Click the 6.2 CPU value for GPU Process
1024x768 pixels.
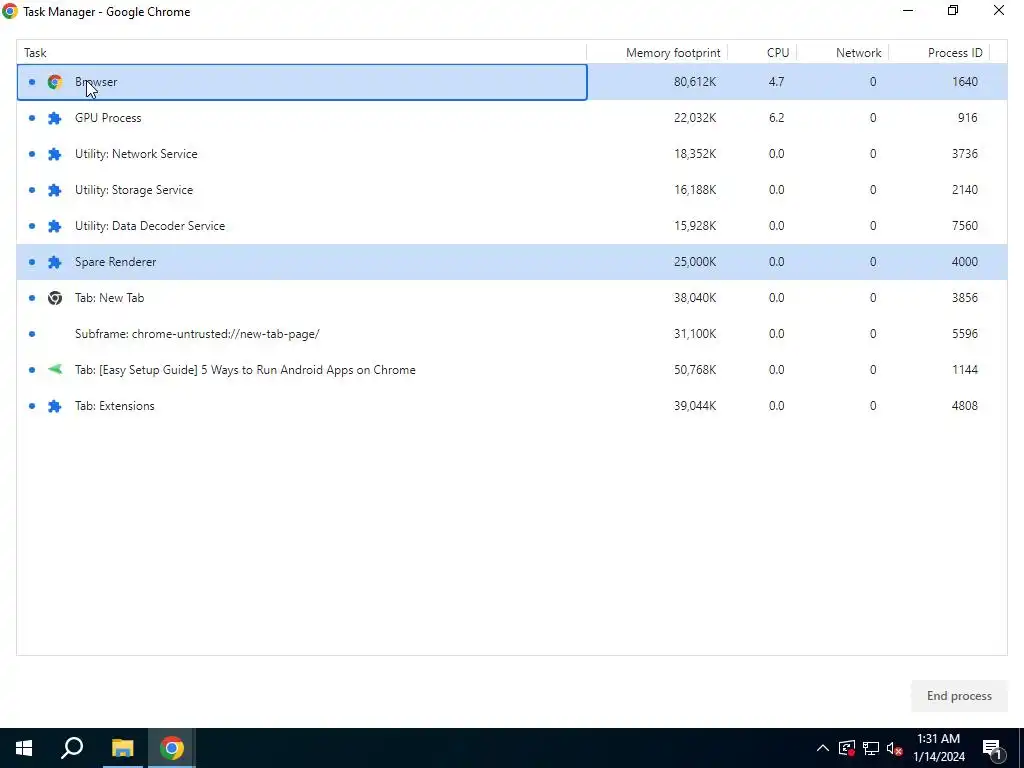[776, 118]
